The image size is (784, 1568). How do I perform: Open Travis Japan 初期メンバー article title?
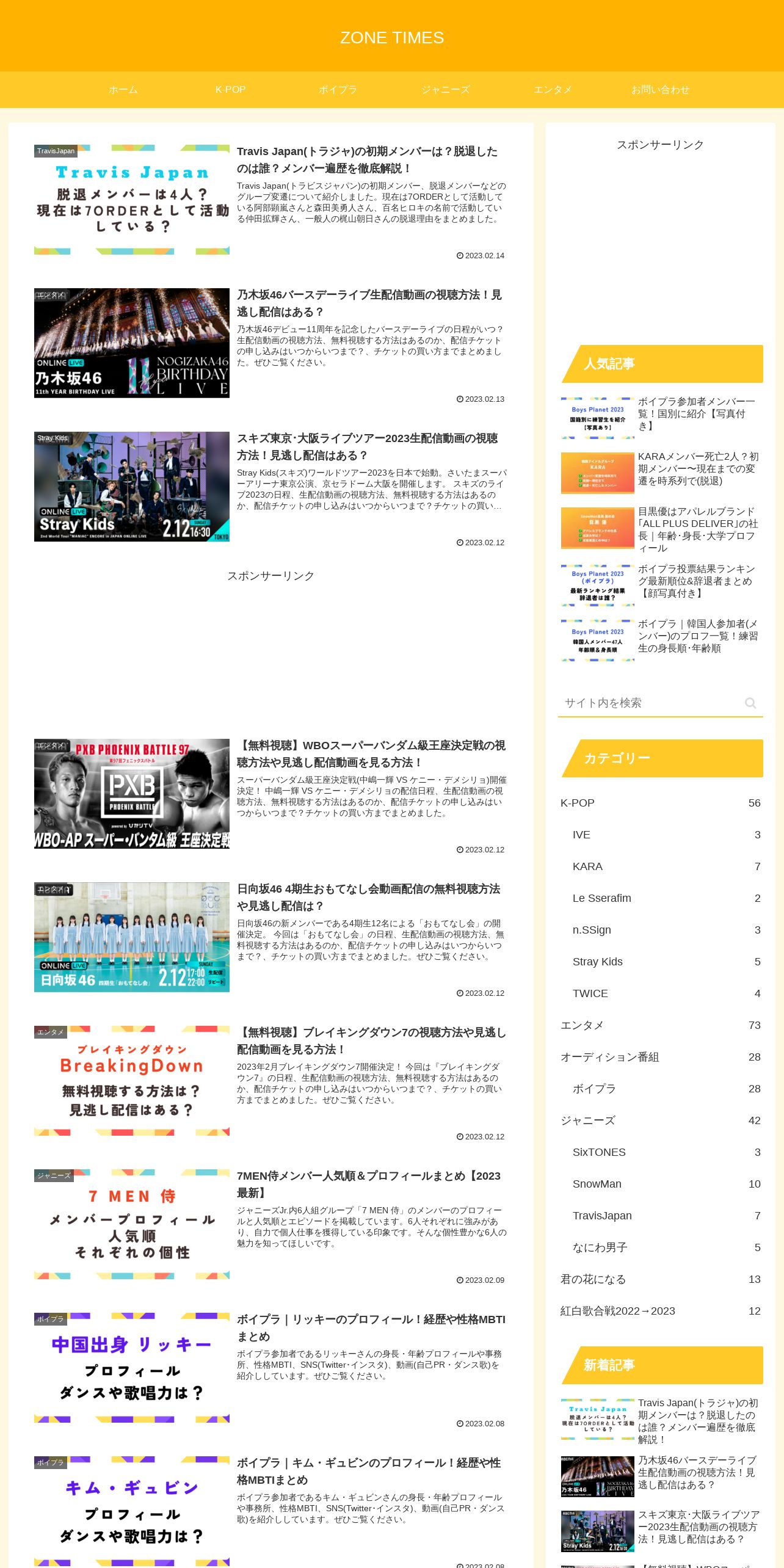pos(368,159)
